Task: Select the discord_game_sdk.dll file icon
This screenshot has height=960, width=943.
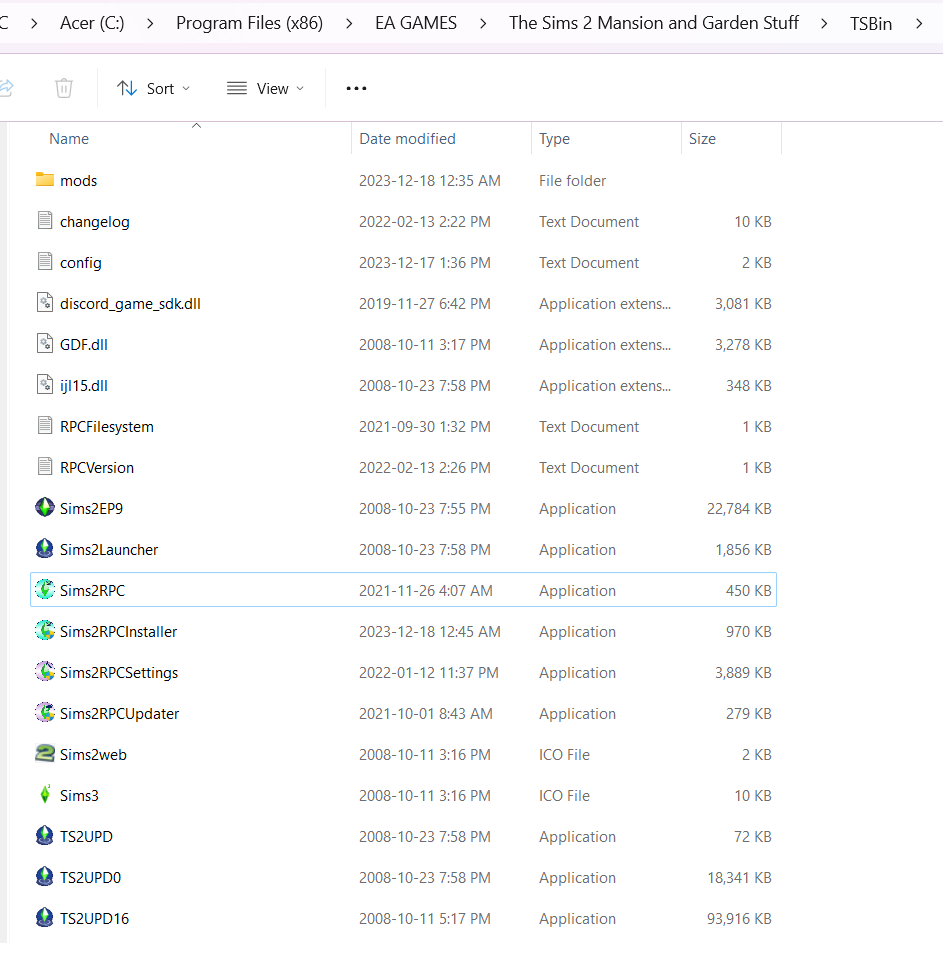Action: (44, 303)
